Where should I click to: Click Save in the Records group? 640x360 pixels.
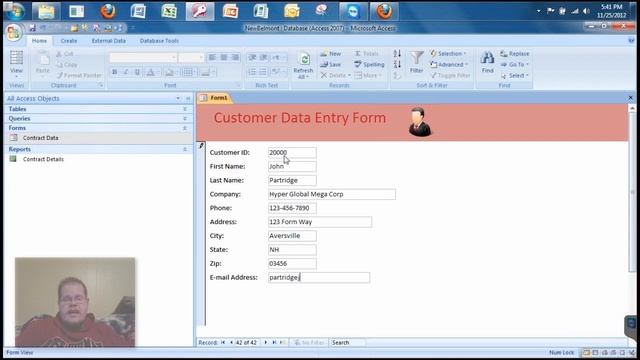pos(331,64)
